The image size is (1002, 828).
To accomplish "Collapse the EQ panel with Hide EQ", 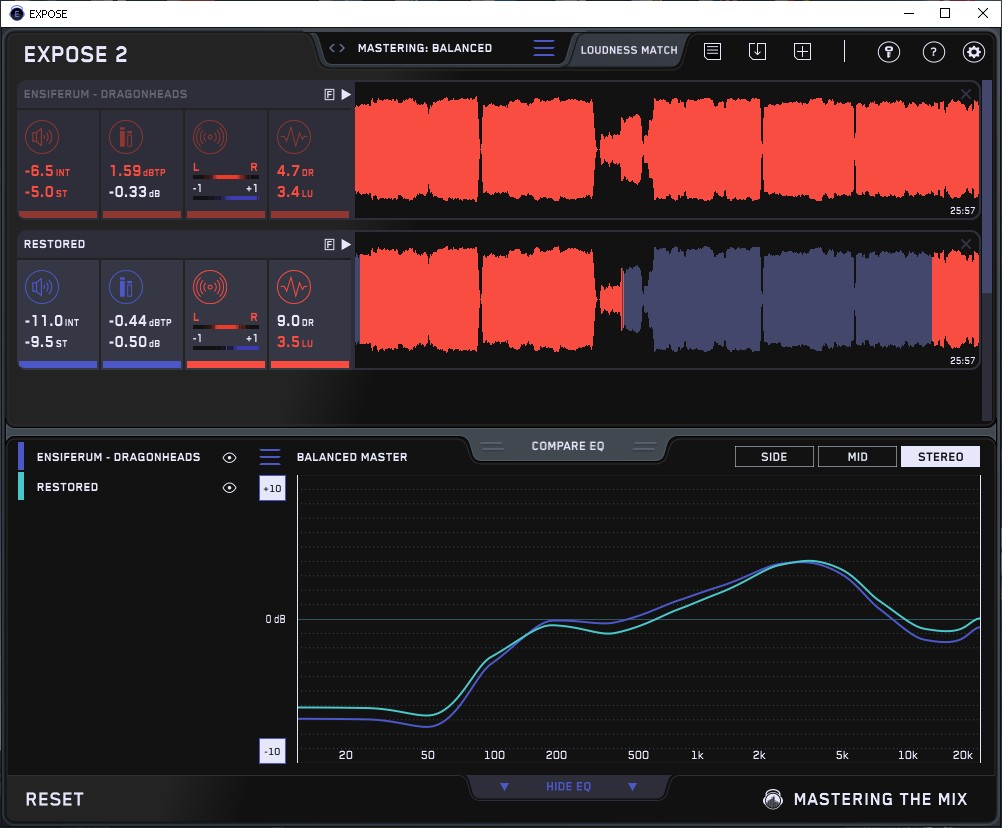I will (x=568, y=787).
